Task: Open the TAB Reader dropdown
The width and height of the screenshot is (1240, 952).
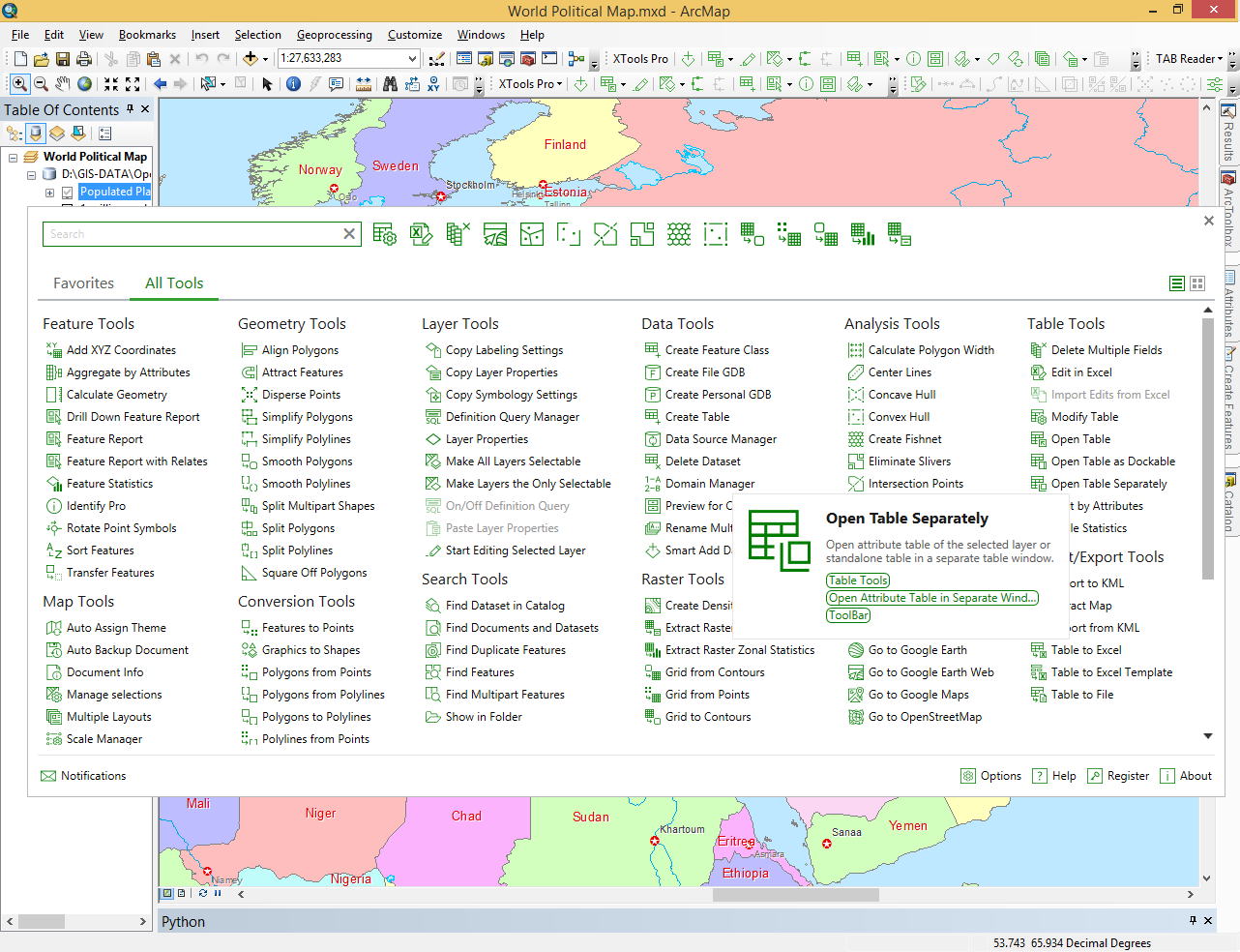Action: pyautogui.click(x=1189, y=59)
